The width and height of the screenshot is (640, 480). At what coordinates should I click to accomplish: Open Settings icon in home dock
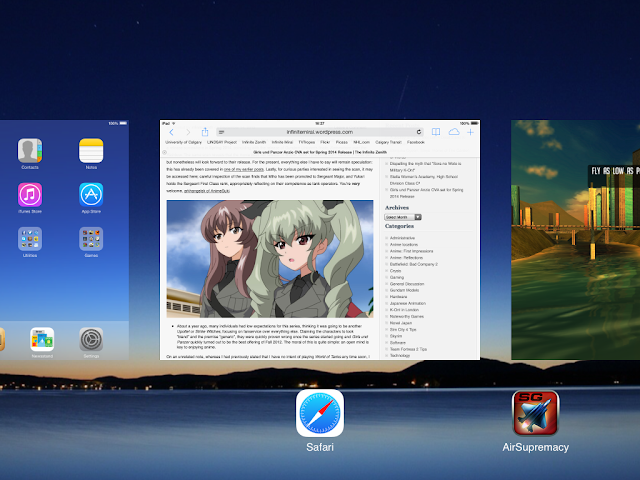click(x=91, y=339)
